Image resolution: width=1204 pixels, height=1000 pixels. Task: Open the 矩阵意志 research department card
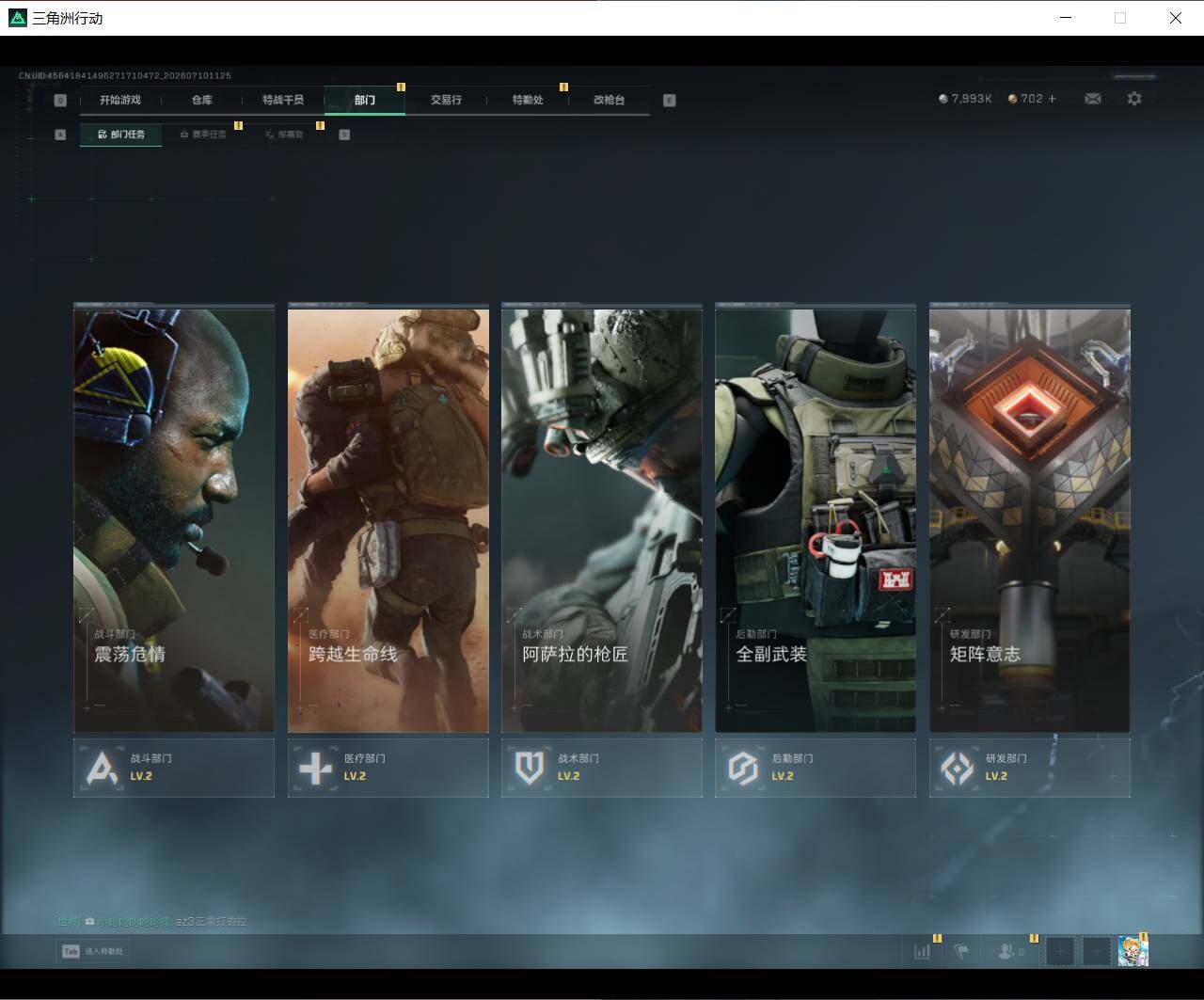1030,518
